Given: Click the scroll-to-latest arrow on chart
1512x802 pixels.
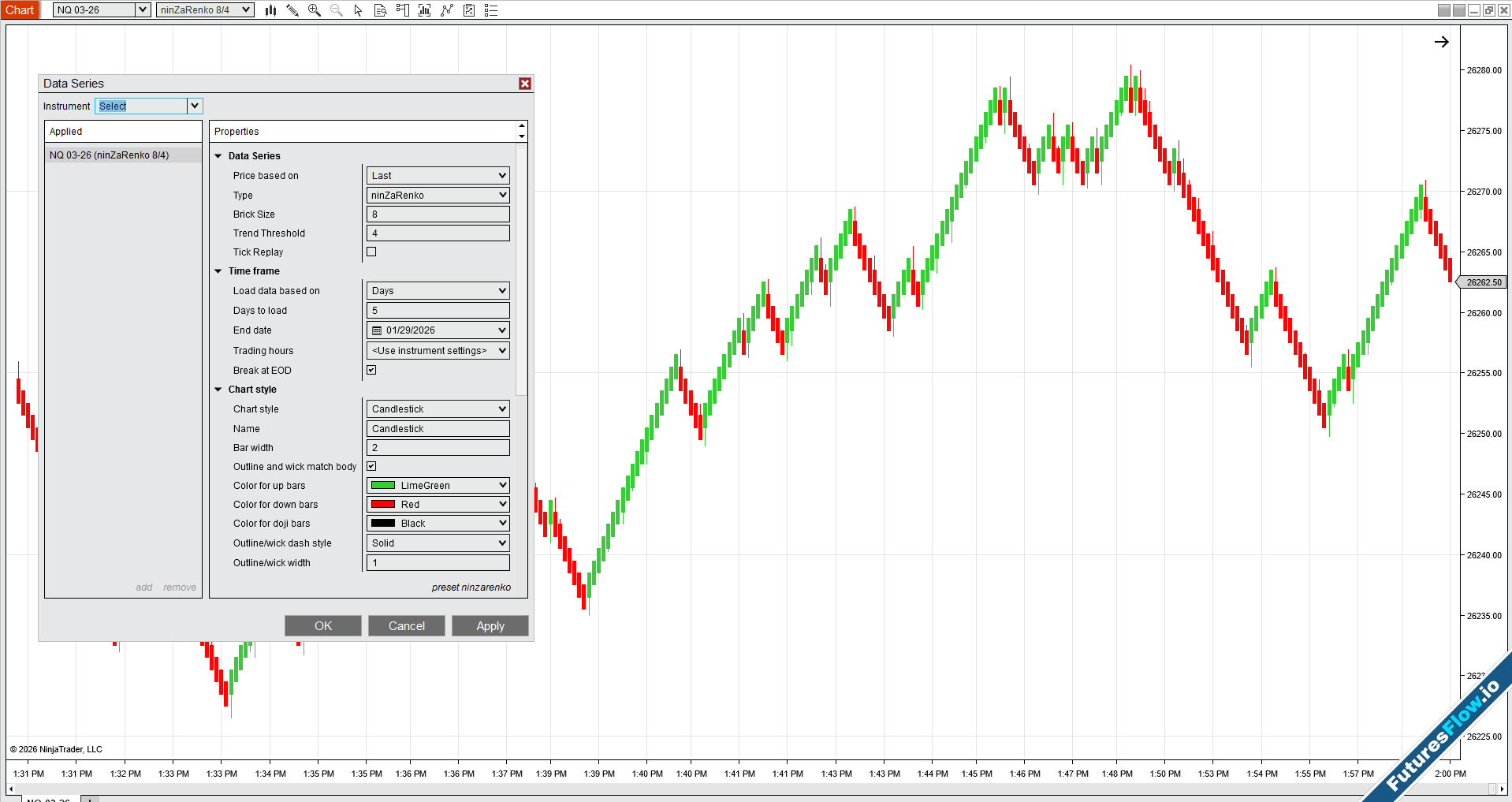Looking at the screenshot, I should 1441,42.
